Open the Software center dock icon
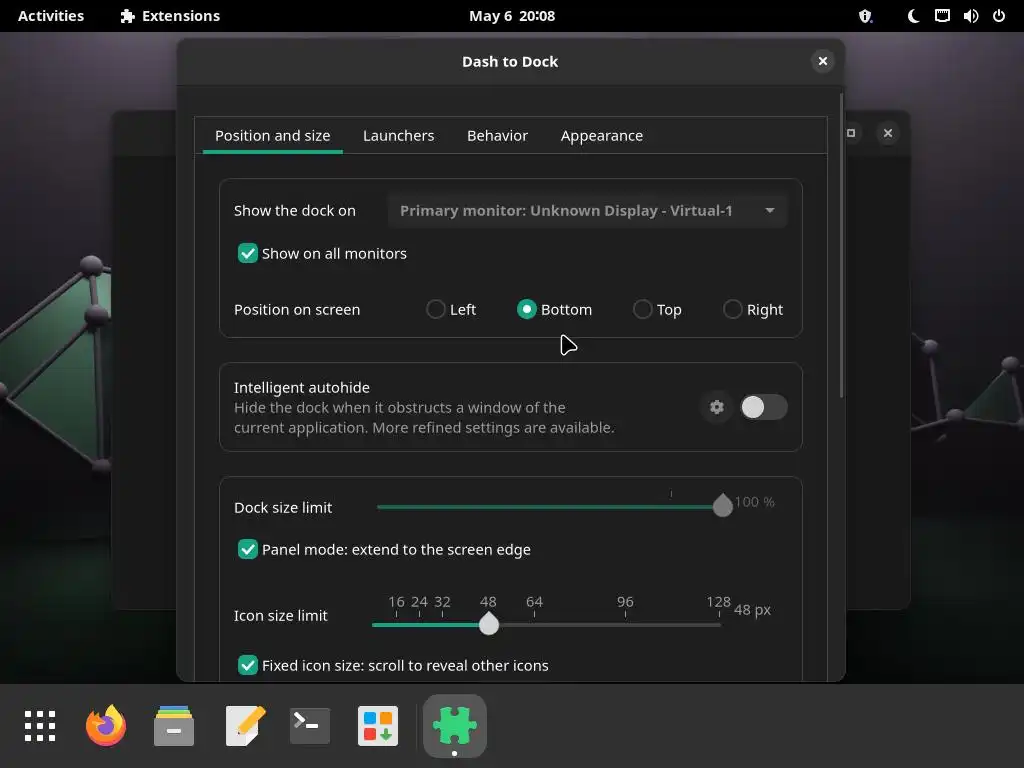Screen dimensions: 1024x768 click(x=377, y=726)
